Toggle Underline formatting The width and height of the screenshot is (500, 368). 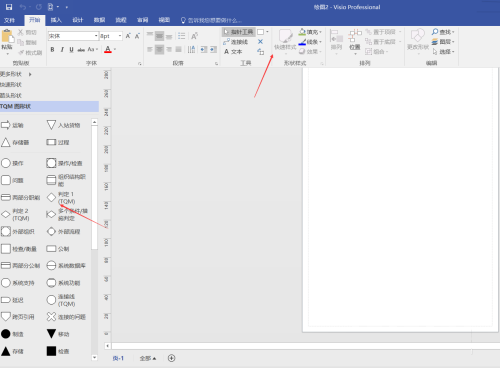(x=71, y=50)
